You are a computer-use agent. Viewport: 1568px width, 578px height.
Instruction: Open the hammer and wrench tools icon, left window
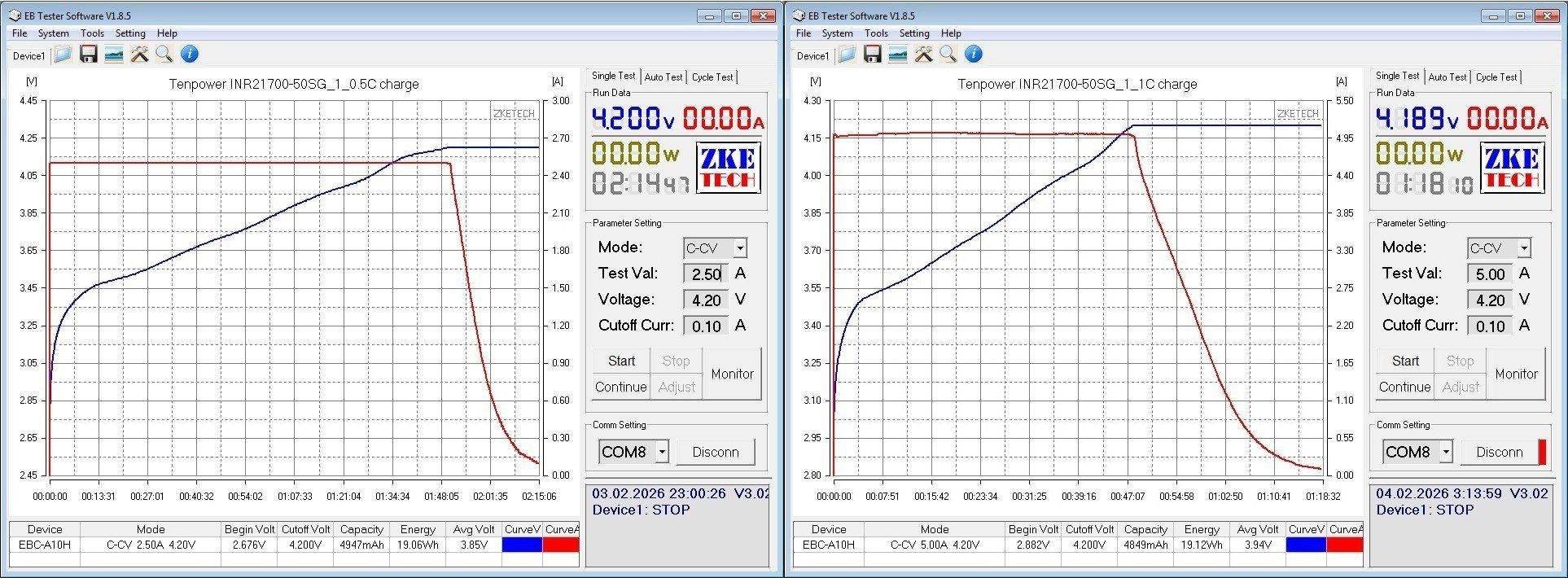(140, 55)
